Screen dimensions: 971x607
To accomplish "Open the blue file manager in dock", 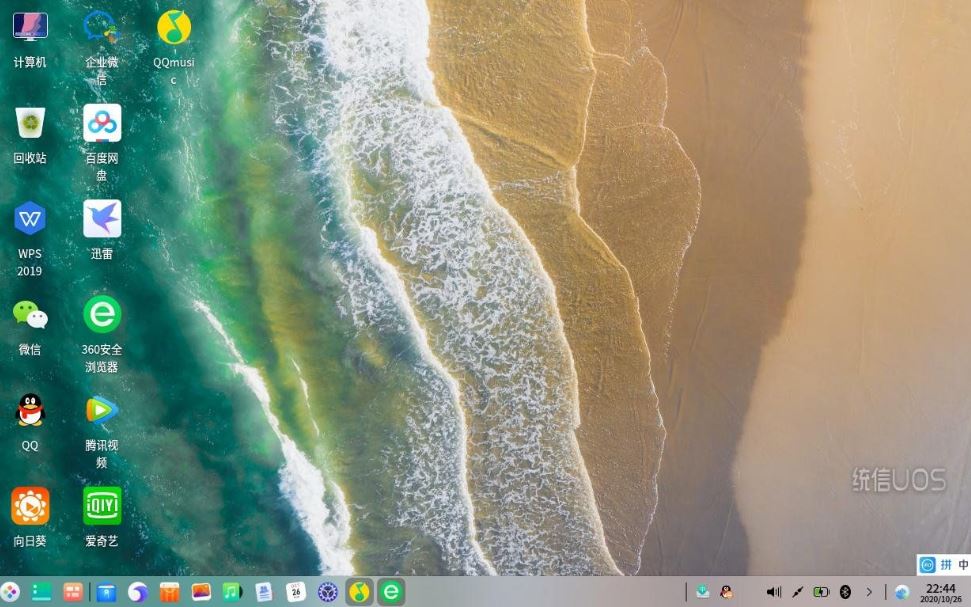I will tap(107, 592).
